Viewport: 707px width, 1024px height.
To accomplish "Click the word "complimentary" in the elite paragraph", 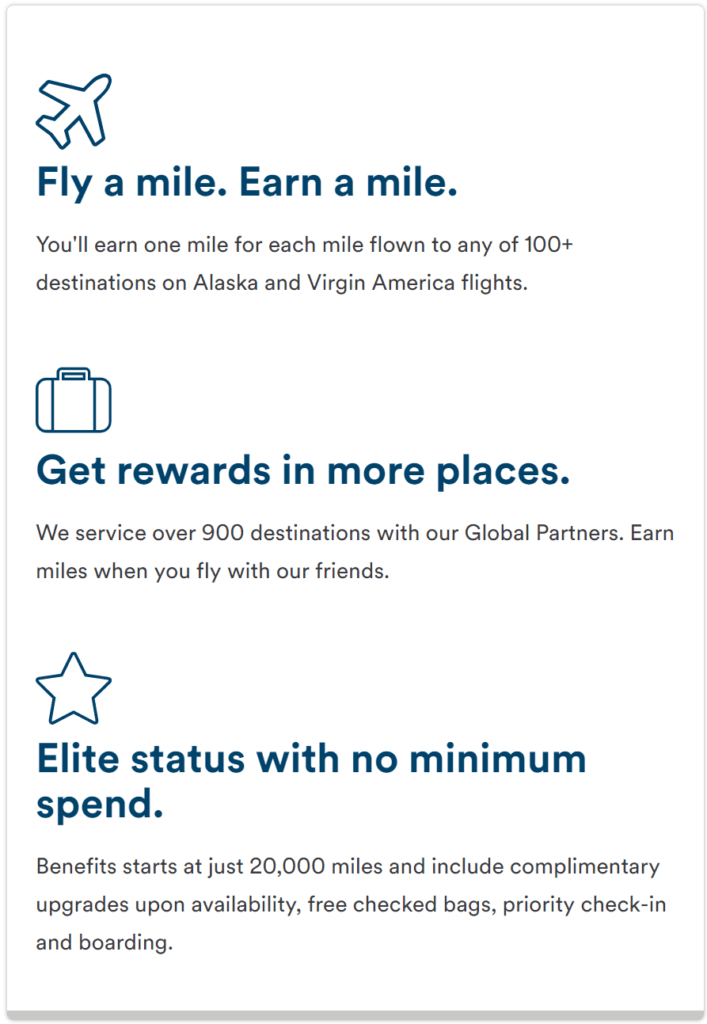I will tap(585, 867).
